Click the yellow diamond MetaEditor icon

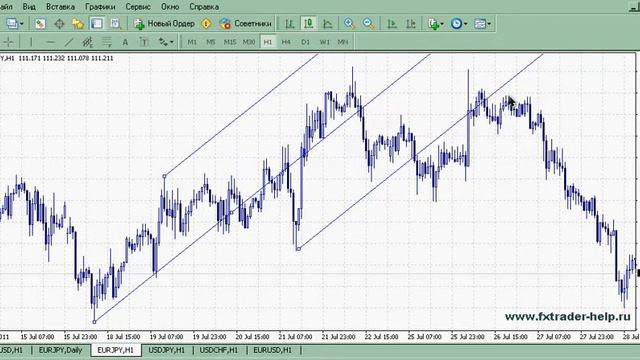[x=207, y=24]
